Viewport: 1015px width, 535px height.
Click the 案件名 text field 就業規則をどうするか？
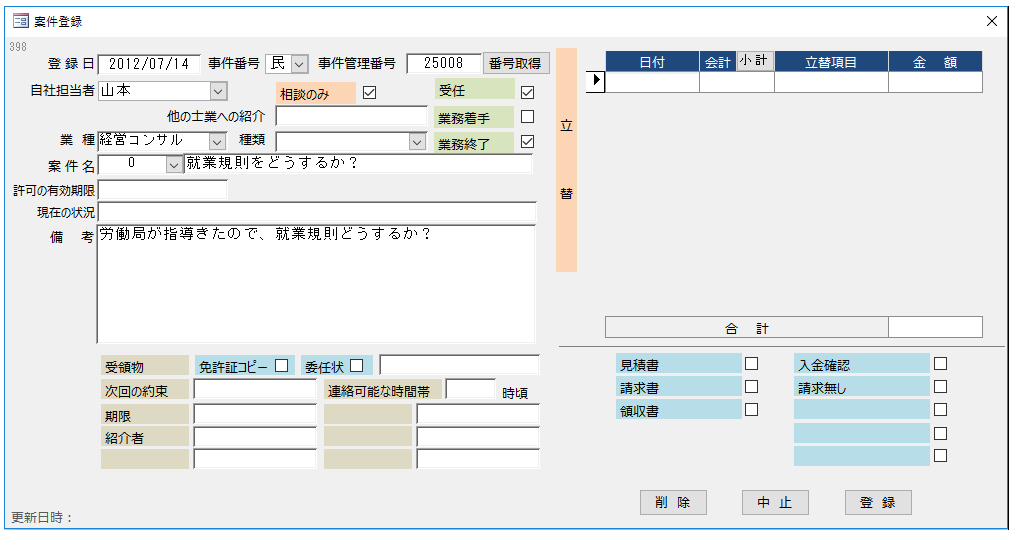358,163
